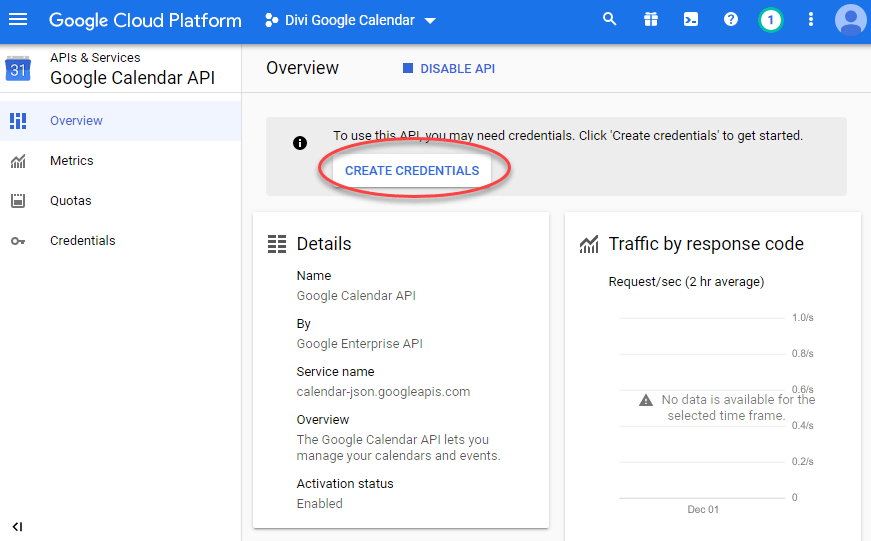Click 'calendar-json.googleapis.com' service name
This screenshot has width=871, height=541.
tap(383, 392)
